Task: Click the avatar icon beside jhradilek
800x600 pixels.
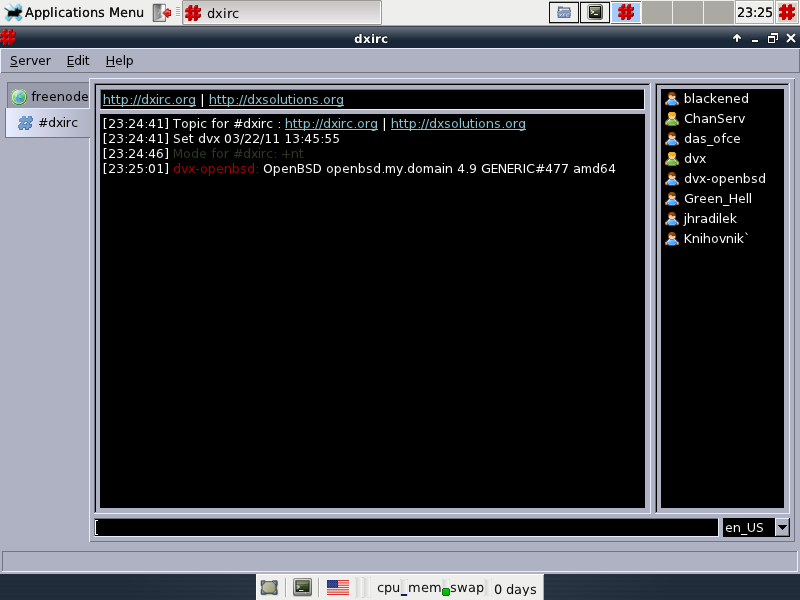Action: click(x=672, y=218)
